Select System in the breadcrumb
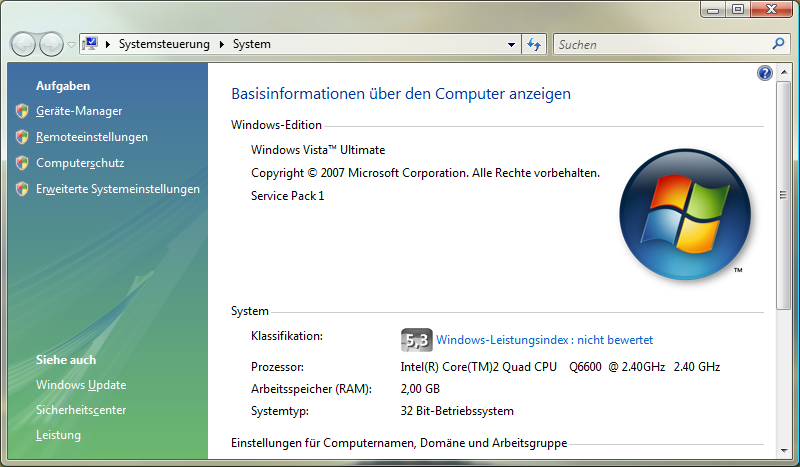800x467 pixels. point(252,44)
